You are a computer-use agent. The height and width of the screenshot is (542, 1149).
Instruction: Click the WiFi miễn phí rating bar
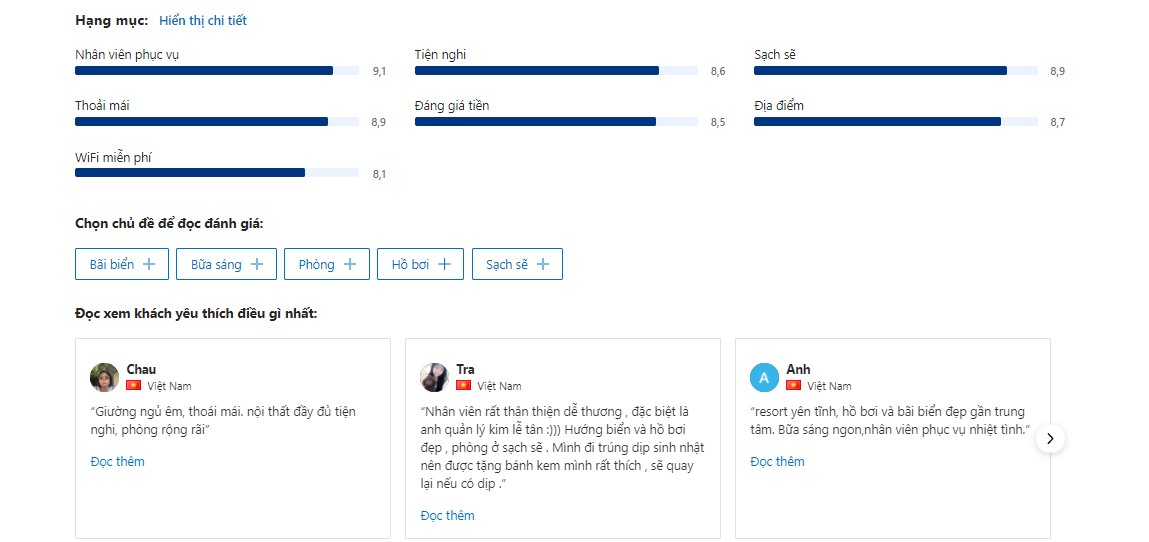coord(216,173)
